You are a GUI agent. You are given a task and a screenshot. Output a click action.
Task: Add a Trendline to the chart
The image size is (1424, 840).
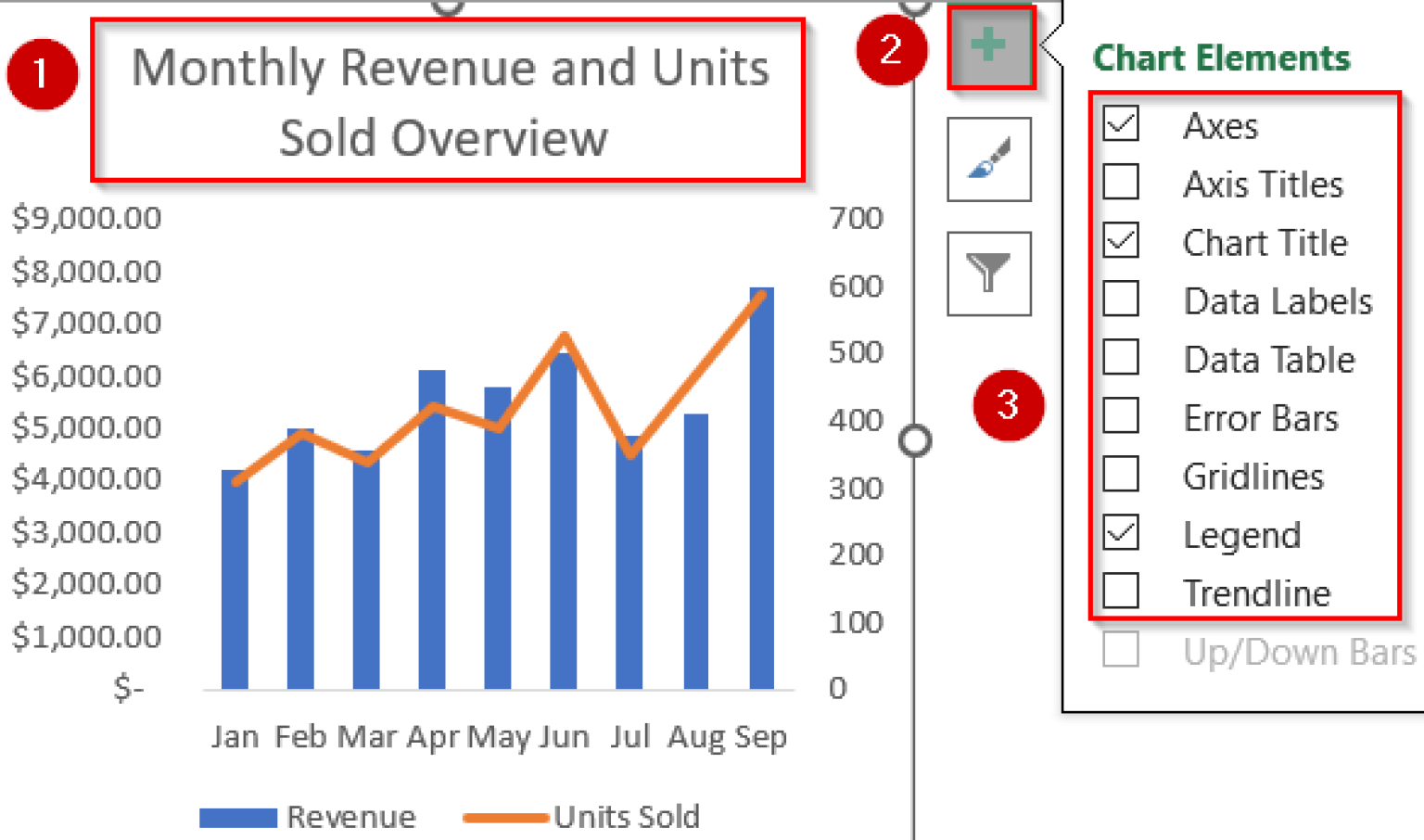pyautogui.click(x=1122, y=592)
